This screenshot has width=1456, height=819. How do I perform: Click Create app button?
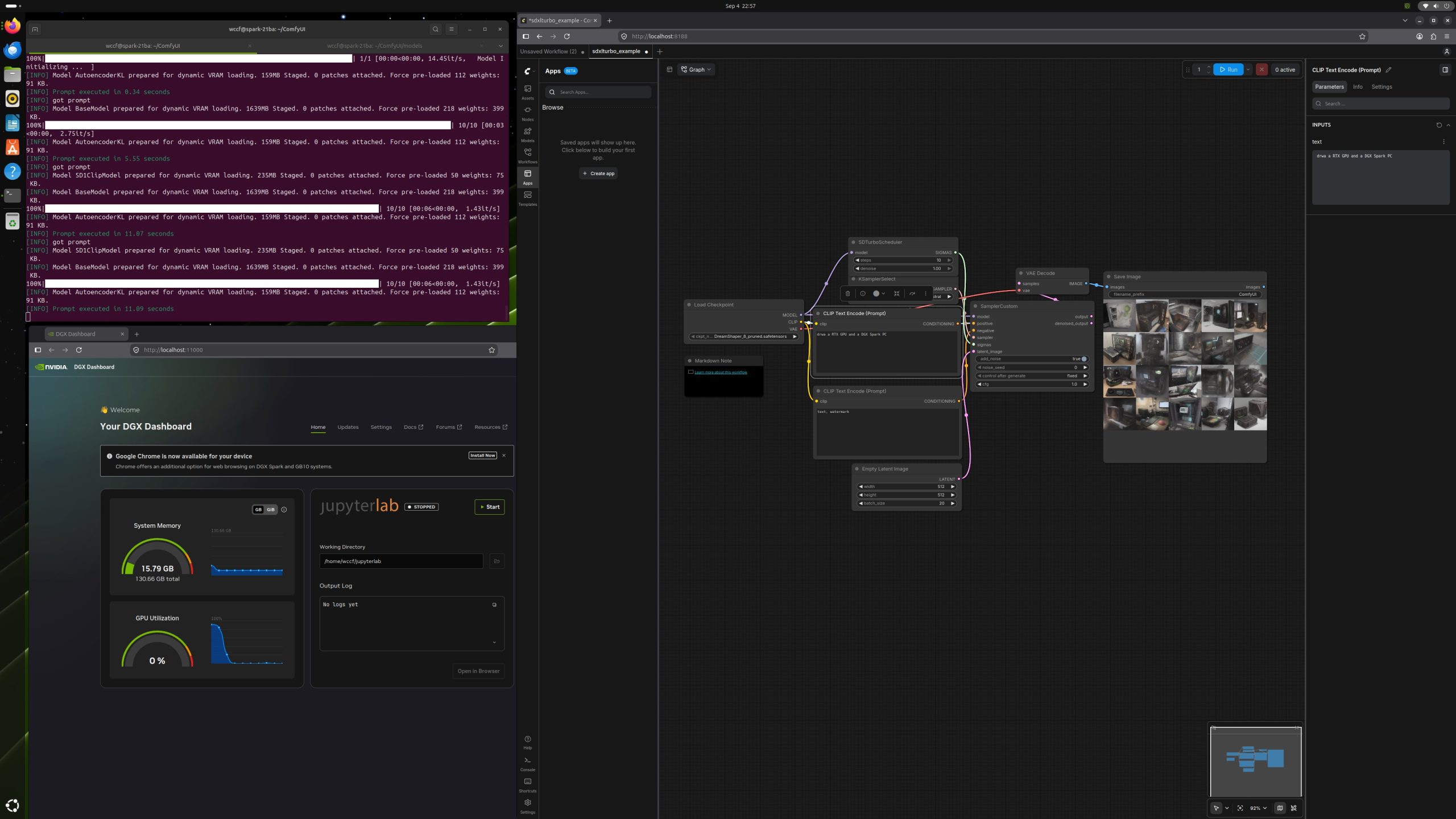pos(598,173)
